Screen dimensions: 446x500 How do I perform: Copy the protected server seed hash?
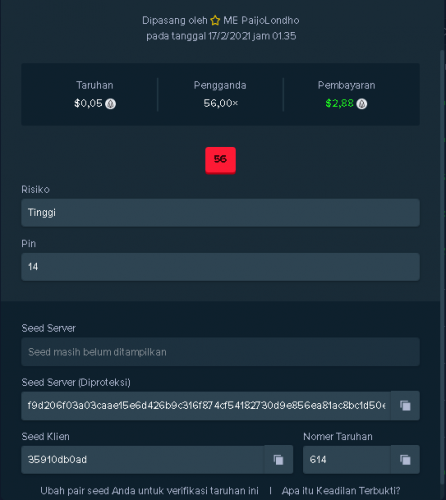[405, 405]
